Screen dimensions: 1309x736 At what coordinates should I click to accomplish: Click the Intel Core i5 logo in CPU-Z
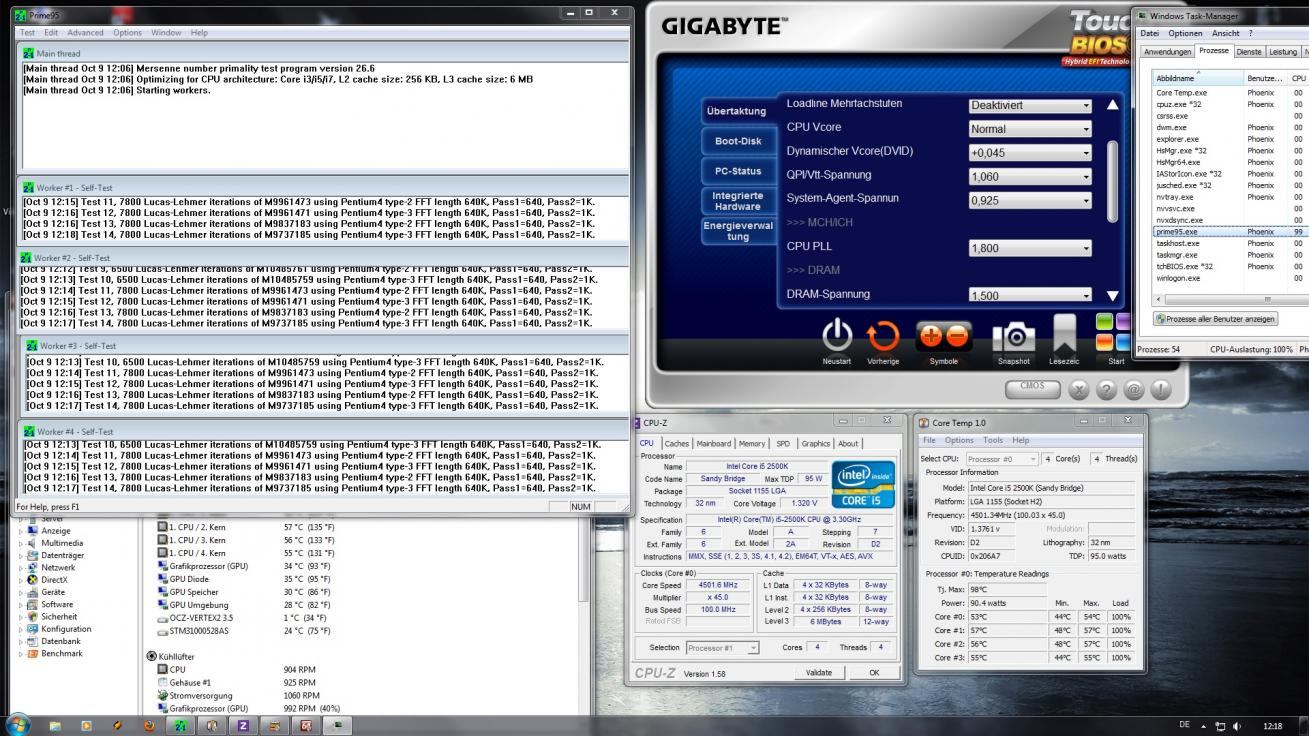[863, 484]
